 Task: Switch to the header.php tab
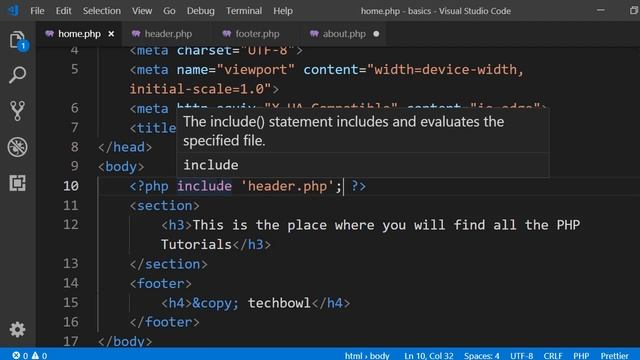[168, 34]
